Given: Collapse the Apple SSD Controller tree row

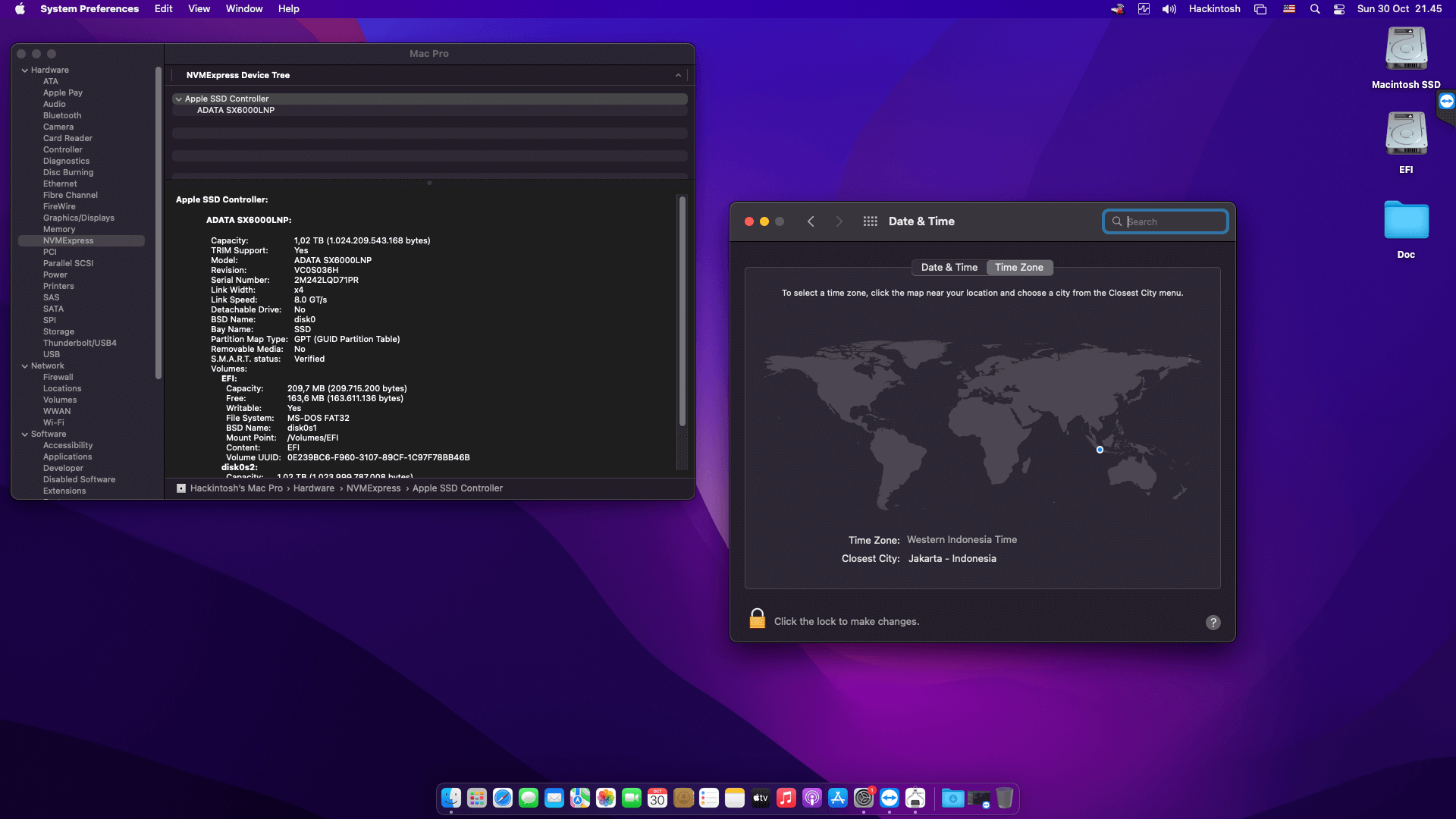Looking at the screenshot, I should [x=179, y=99].
